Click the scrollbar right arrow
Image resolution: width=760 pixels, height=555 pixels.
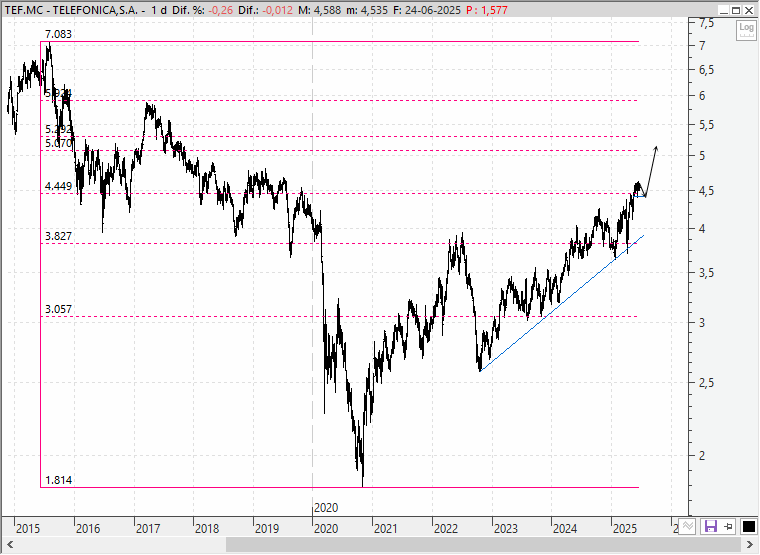point(750,545)
